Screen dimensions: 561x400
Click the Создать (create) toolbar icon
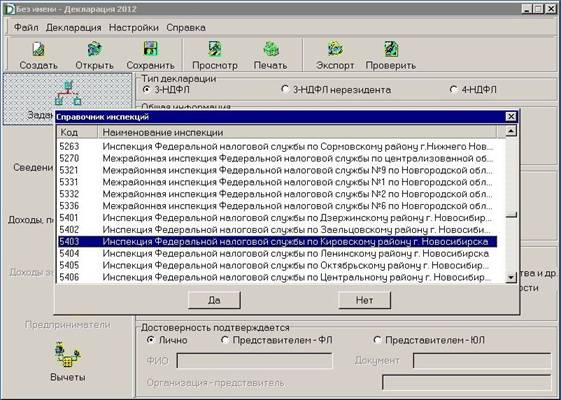click(38, 50)
